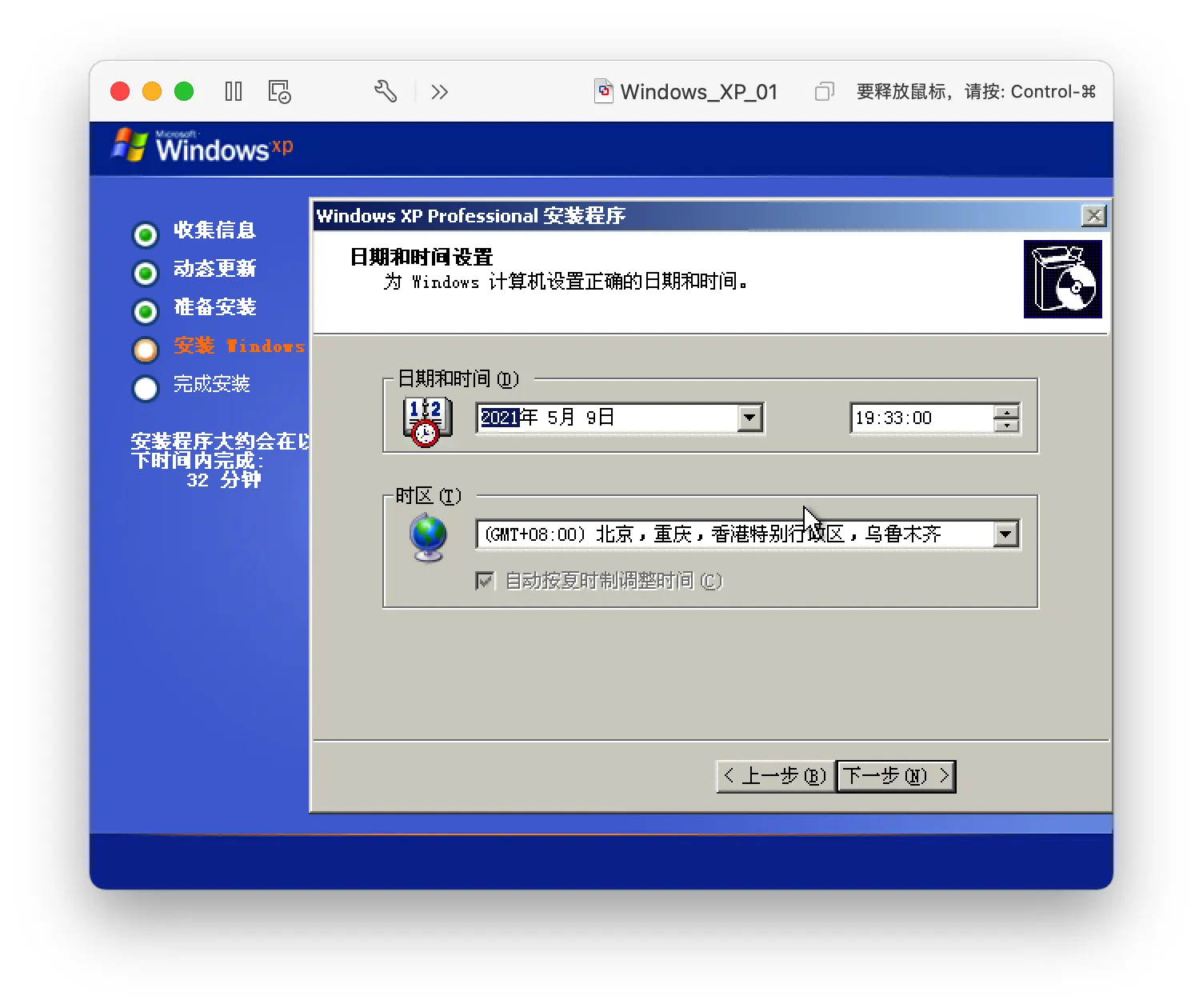
Task: Increase time with the up spinner arrow
Action: (1006, 411)
